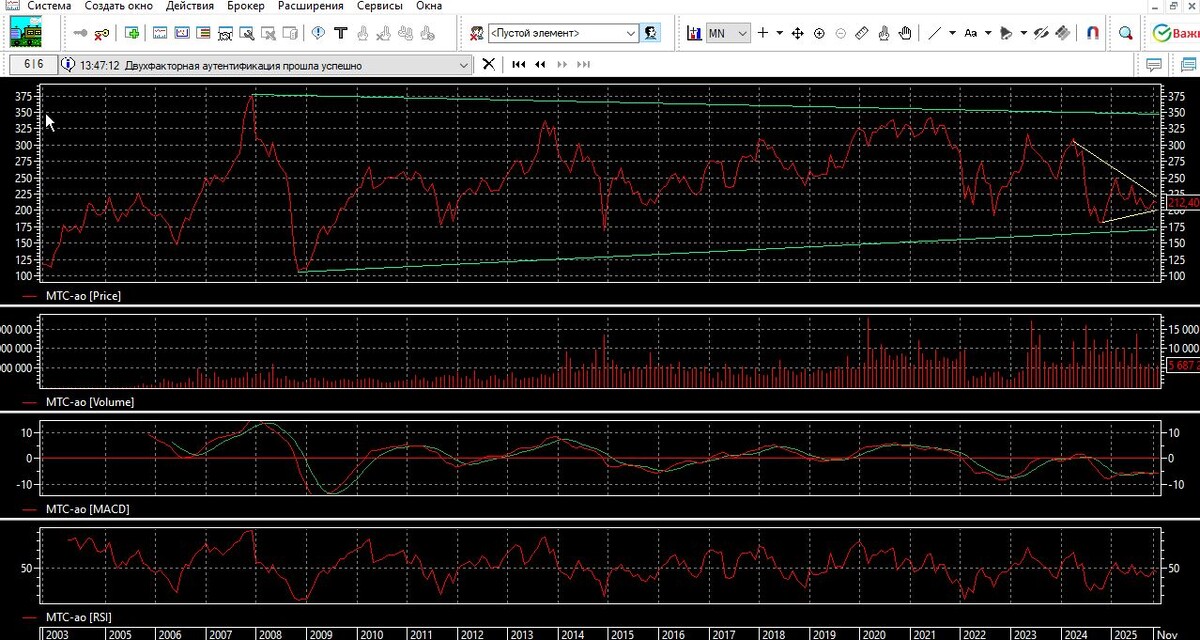Click the first speech bubble message icon
The height and width of the screenshot is (640, 1200).
click(1153, 65)
